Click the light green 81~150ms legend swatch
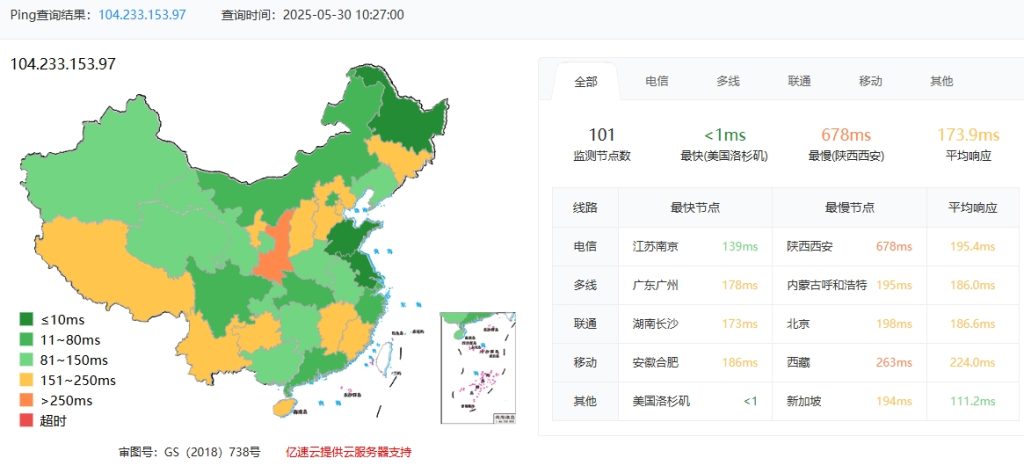1024x473 pixels. tap(27, 360)
